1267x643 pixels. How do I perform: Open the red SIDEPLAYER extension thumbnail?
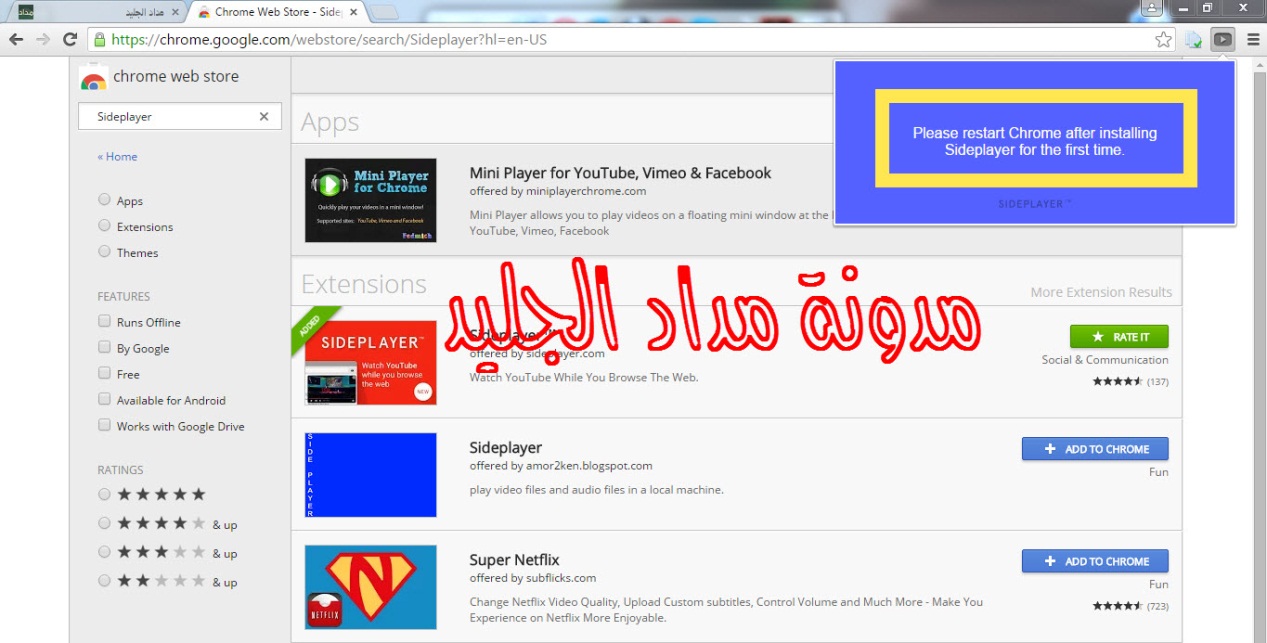[x=371, y=362]
